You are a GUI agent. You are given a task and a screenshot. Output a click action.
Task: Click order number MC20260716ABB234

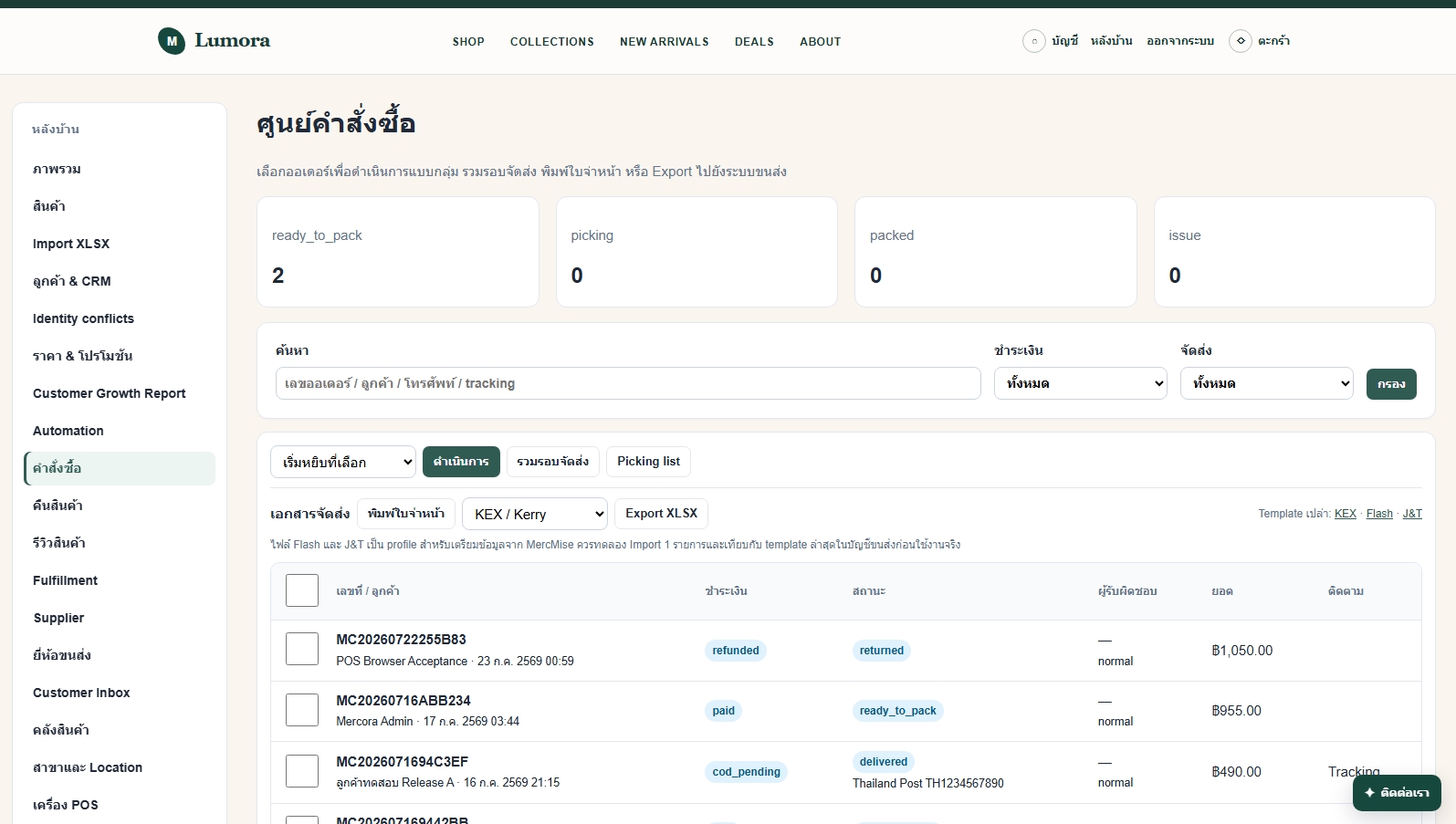[x=403, y=701]
